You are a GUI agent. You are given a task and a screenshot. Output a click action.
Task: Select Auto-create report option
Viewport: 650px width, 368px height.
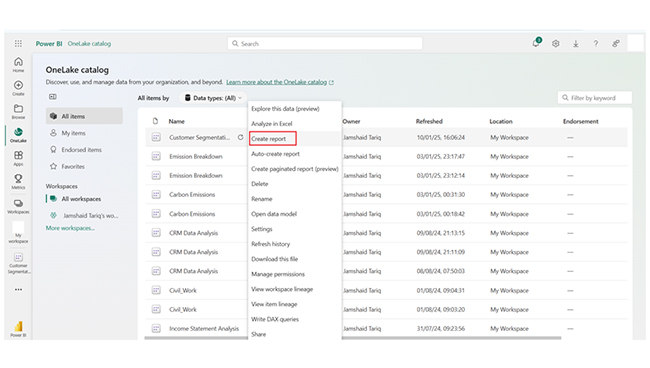point(275,154)
